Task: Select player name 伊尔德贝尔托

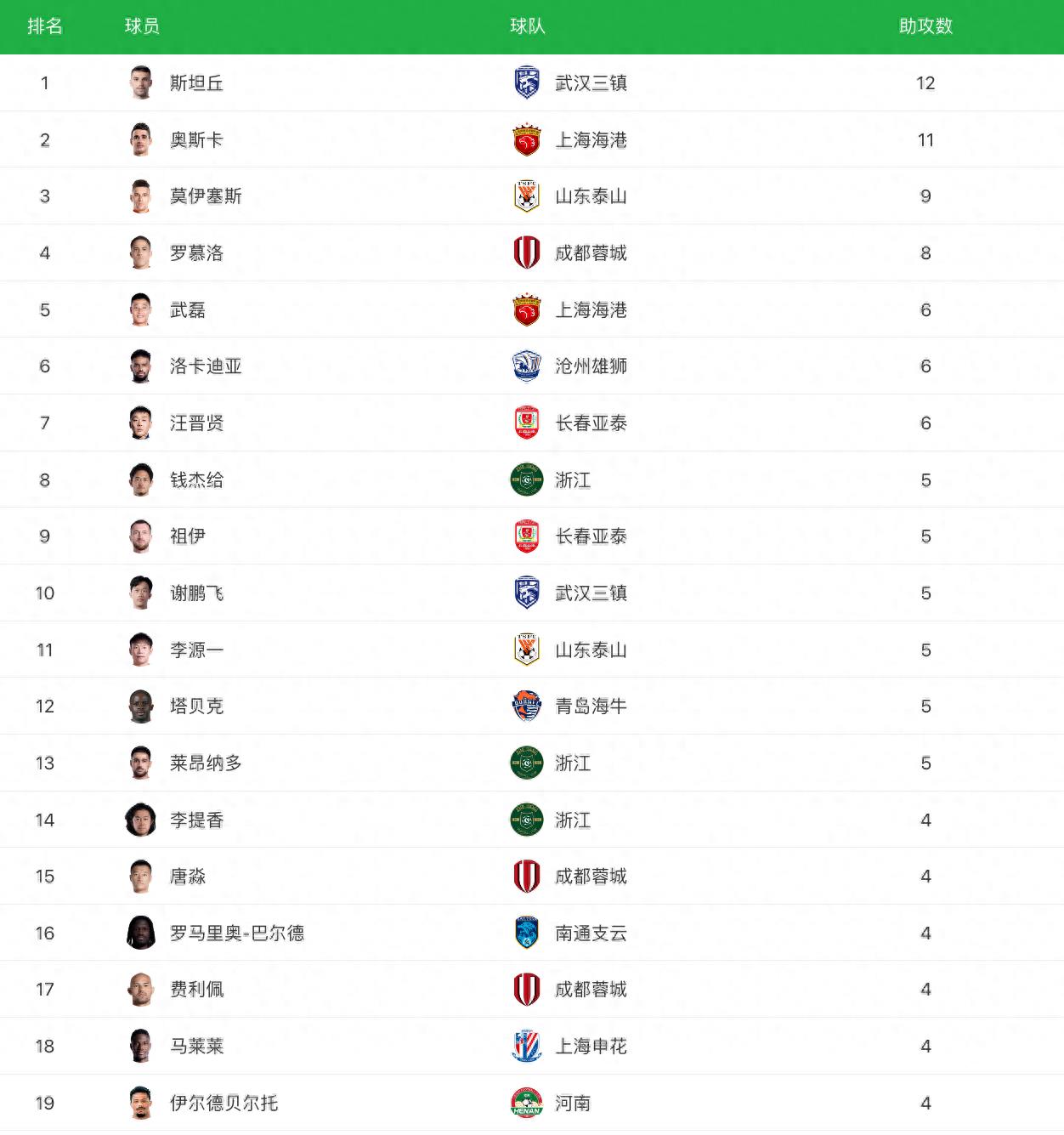Action: tap(224, 1103)
